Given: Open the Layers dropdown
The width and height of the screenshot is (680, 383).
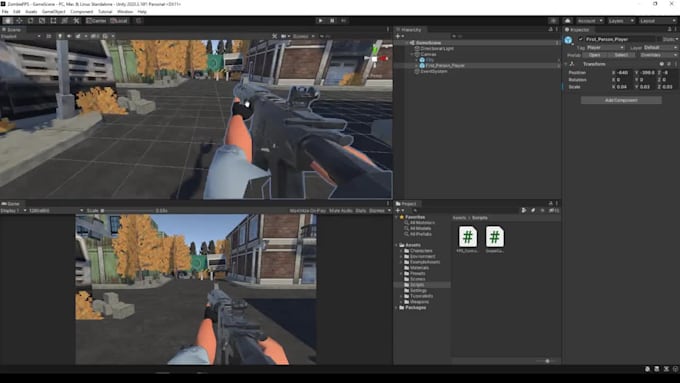Looking at the screenshot, I should (x=621, y=21).
